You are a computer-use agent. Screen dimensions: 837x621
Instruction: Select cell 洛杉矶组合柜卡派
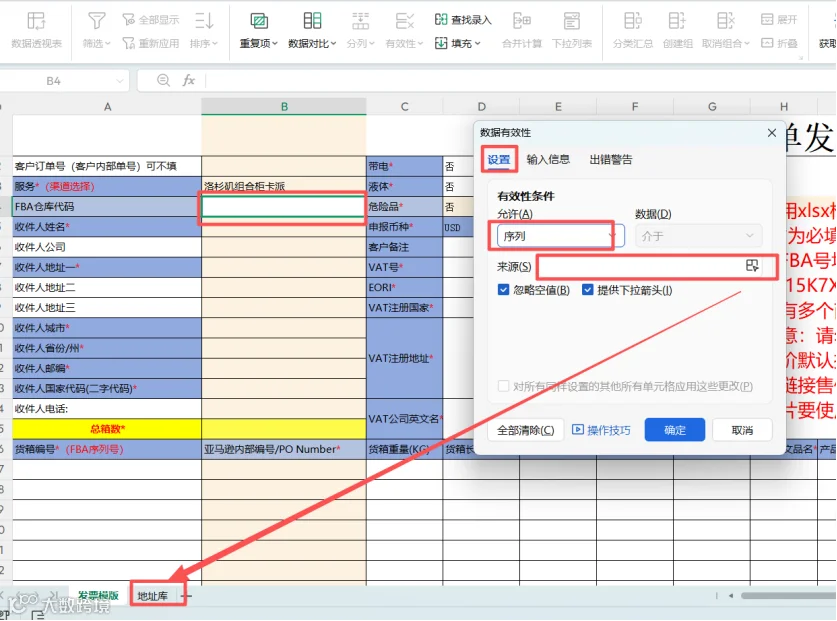283,186
